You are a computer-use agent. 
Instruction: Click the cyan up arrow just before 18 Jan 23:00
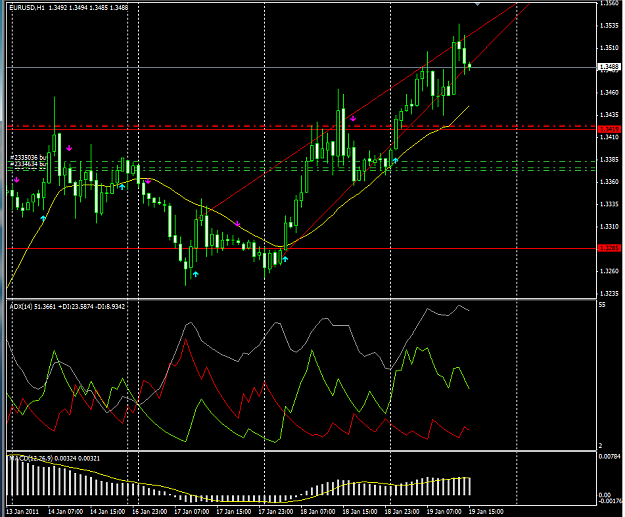point(395,160)
